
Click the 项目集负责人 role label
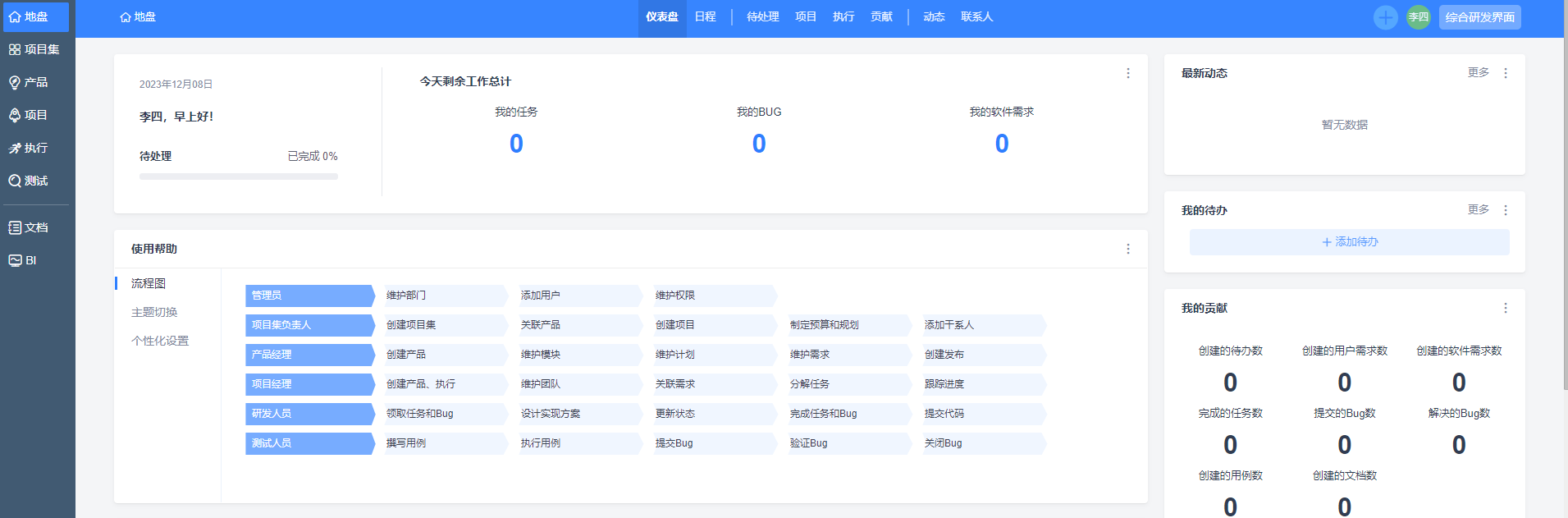(x=310, y=325)
